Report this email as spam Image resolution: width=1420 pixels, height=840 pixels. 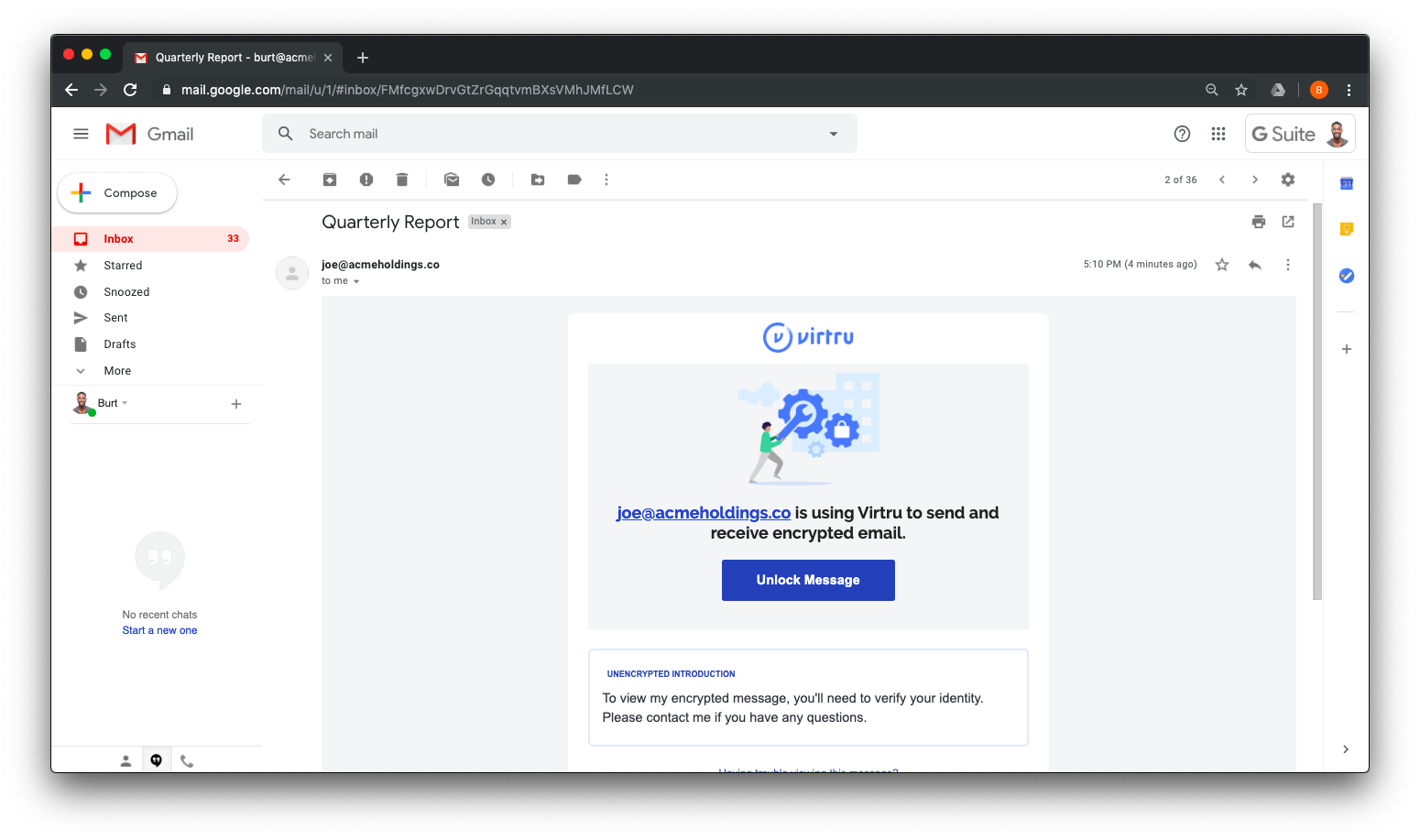click(366, 180)
